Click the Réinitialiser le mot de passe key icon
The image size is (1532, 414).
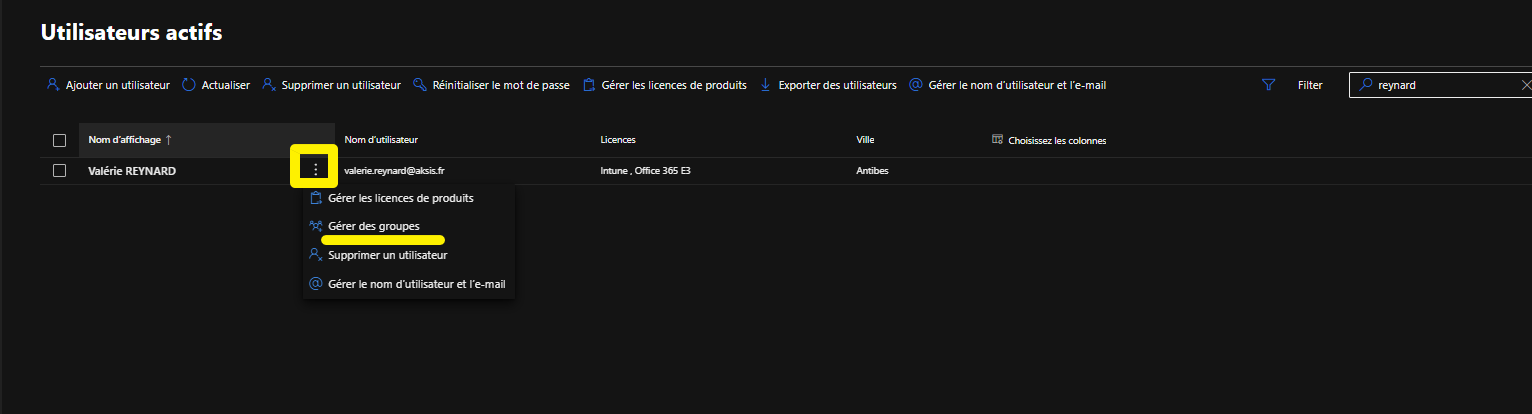tap(420, 85)
